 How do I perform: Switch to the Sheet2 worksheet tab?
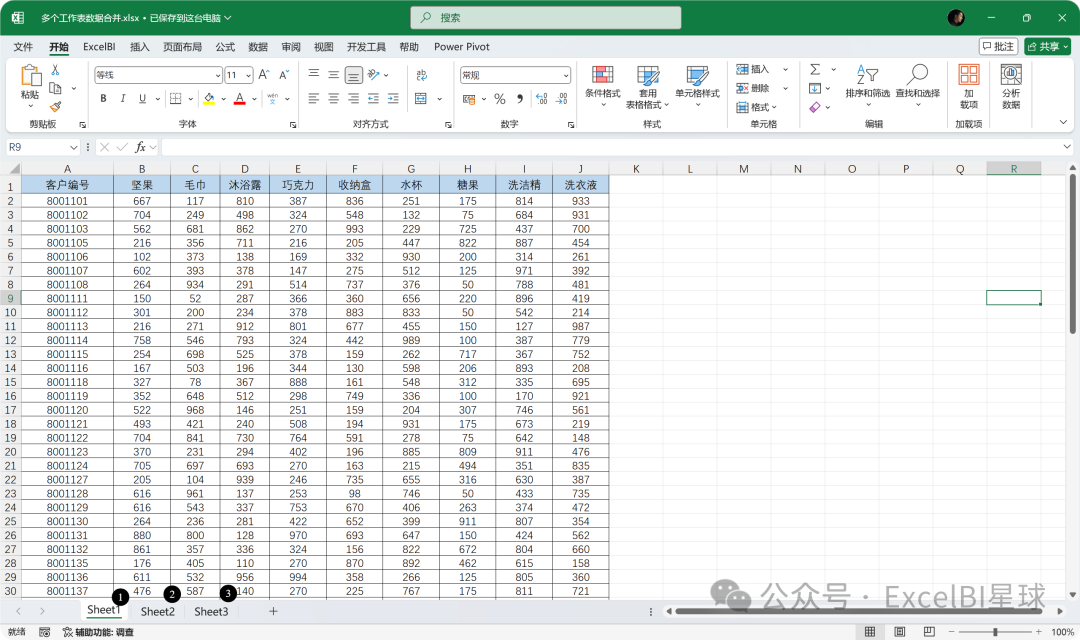click(x=158, y=612)
